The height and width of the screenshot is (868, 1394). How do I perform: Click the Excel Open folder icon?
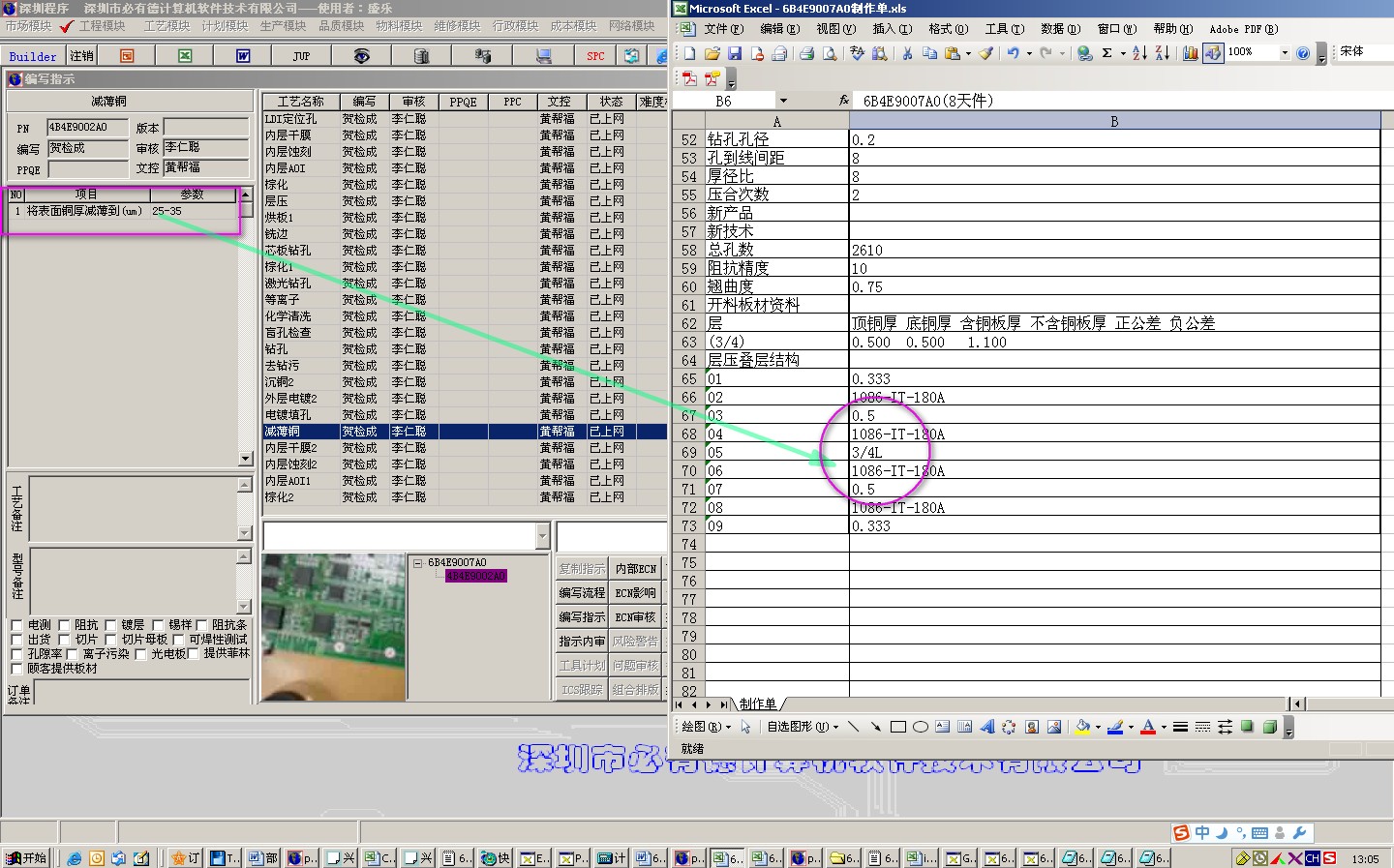pyautogui.click(x=712, y=53)
